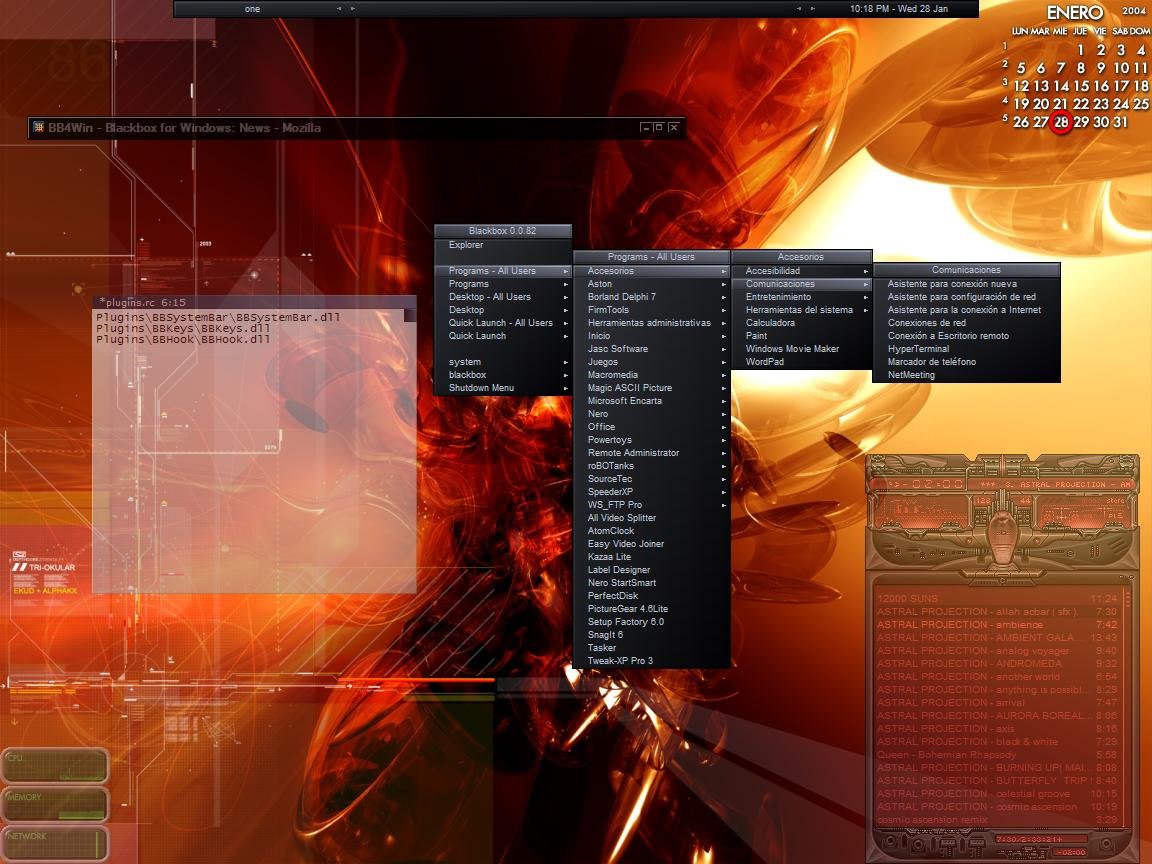1152x864 pixels.
Task: Choose Asistente para conexión nueva
Action: pos(966,284)
